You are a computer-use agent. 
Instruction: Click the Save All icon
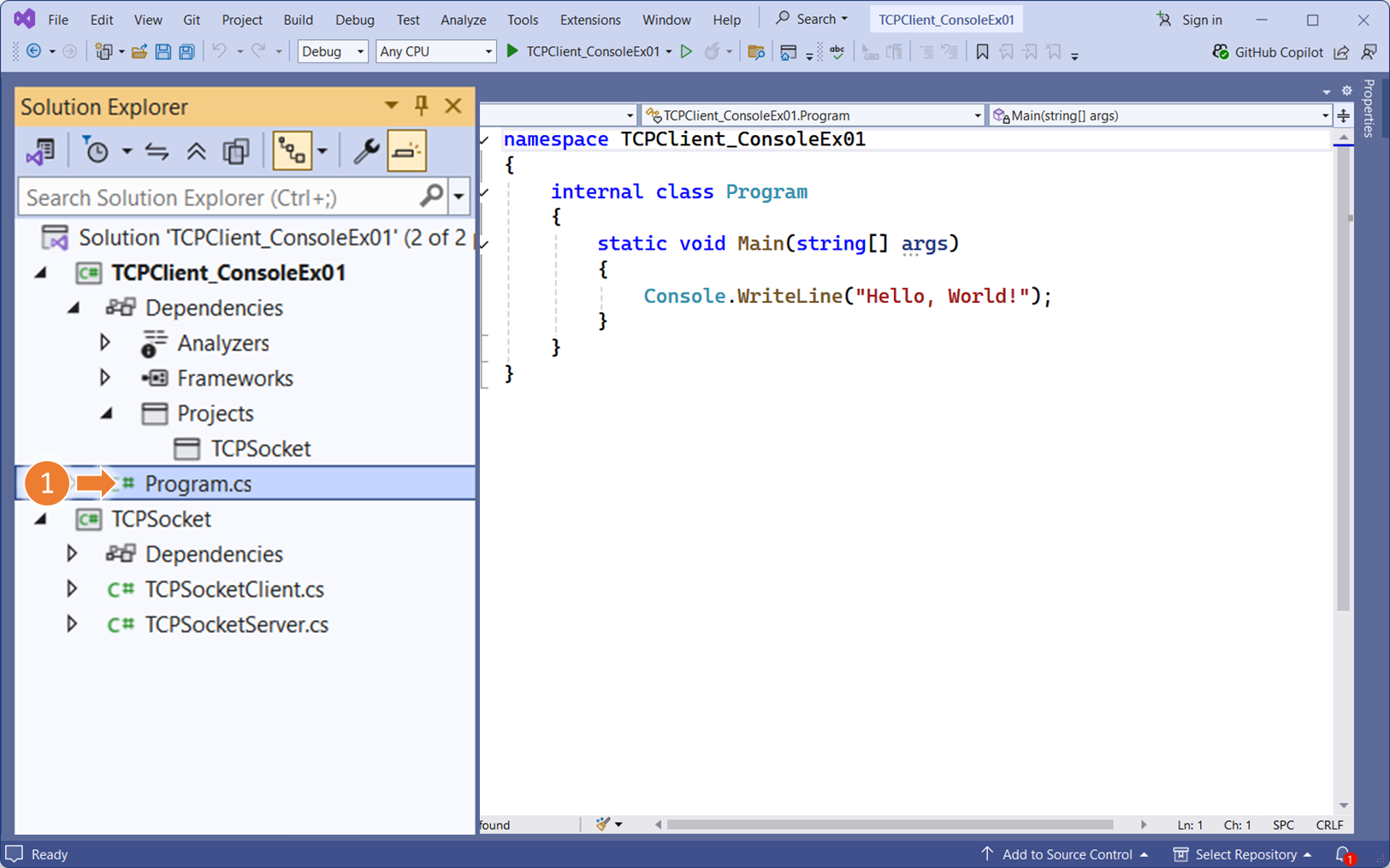click(186, 51)
